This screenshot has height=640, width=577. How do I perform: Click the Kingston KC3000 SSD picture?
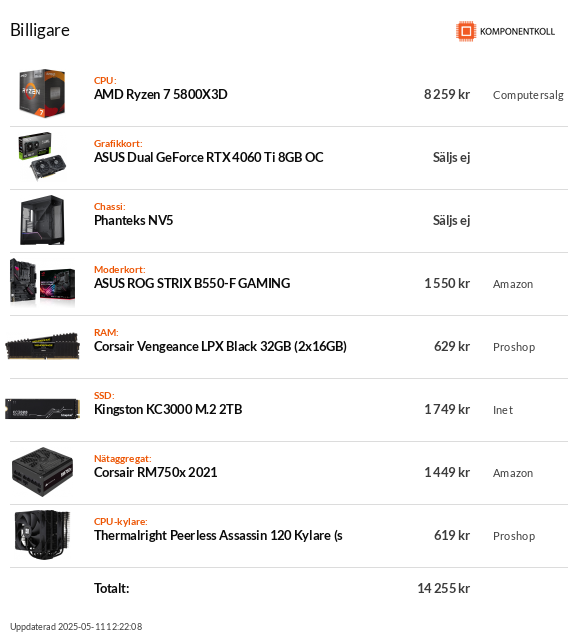42,409
